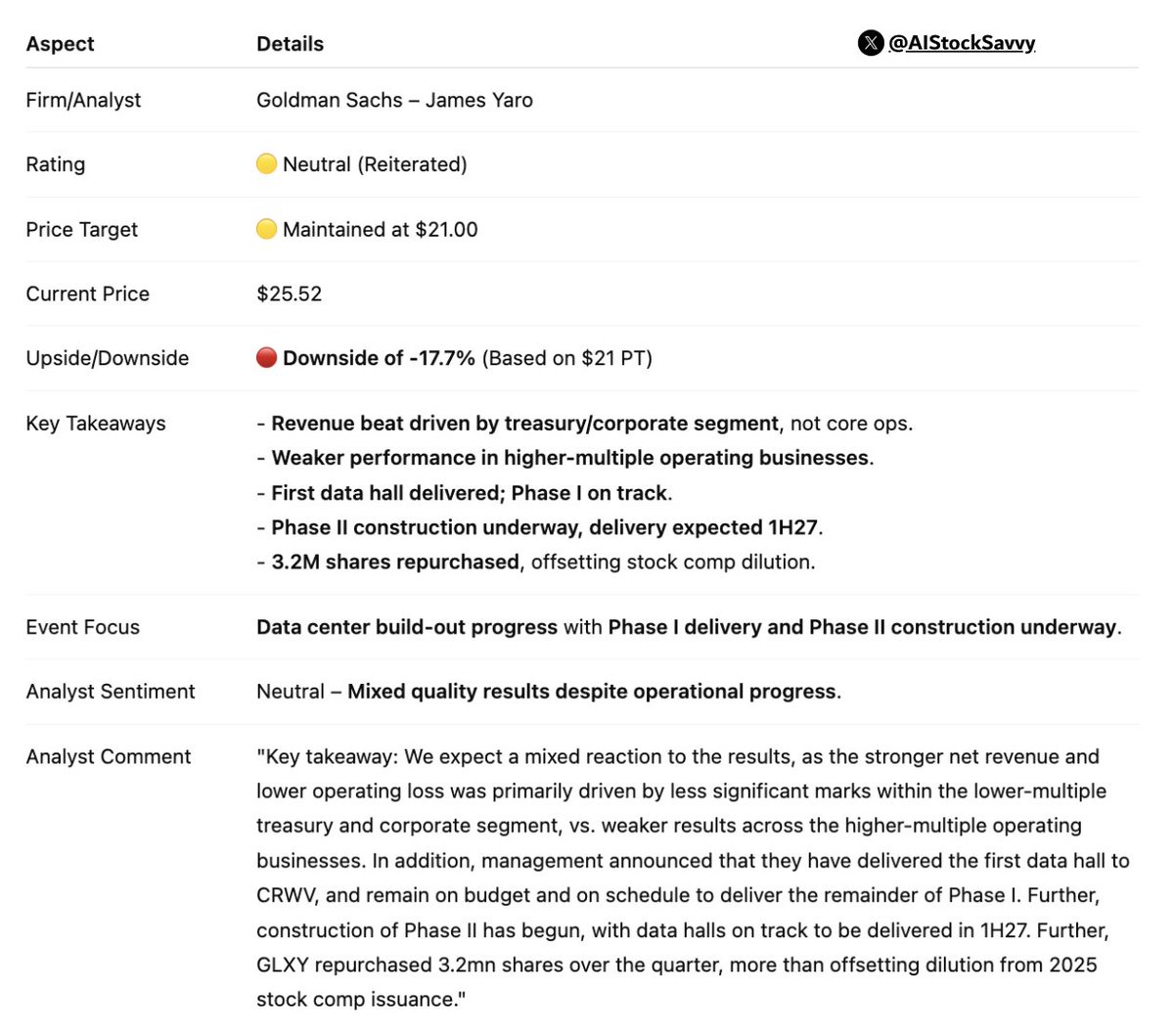The width and height of the screenshot is (1174, 1036).
Task: Click the red circle beside Downside
Action: coord(266,358)
